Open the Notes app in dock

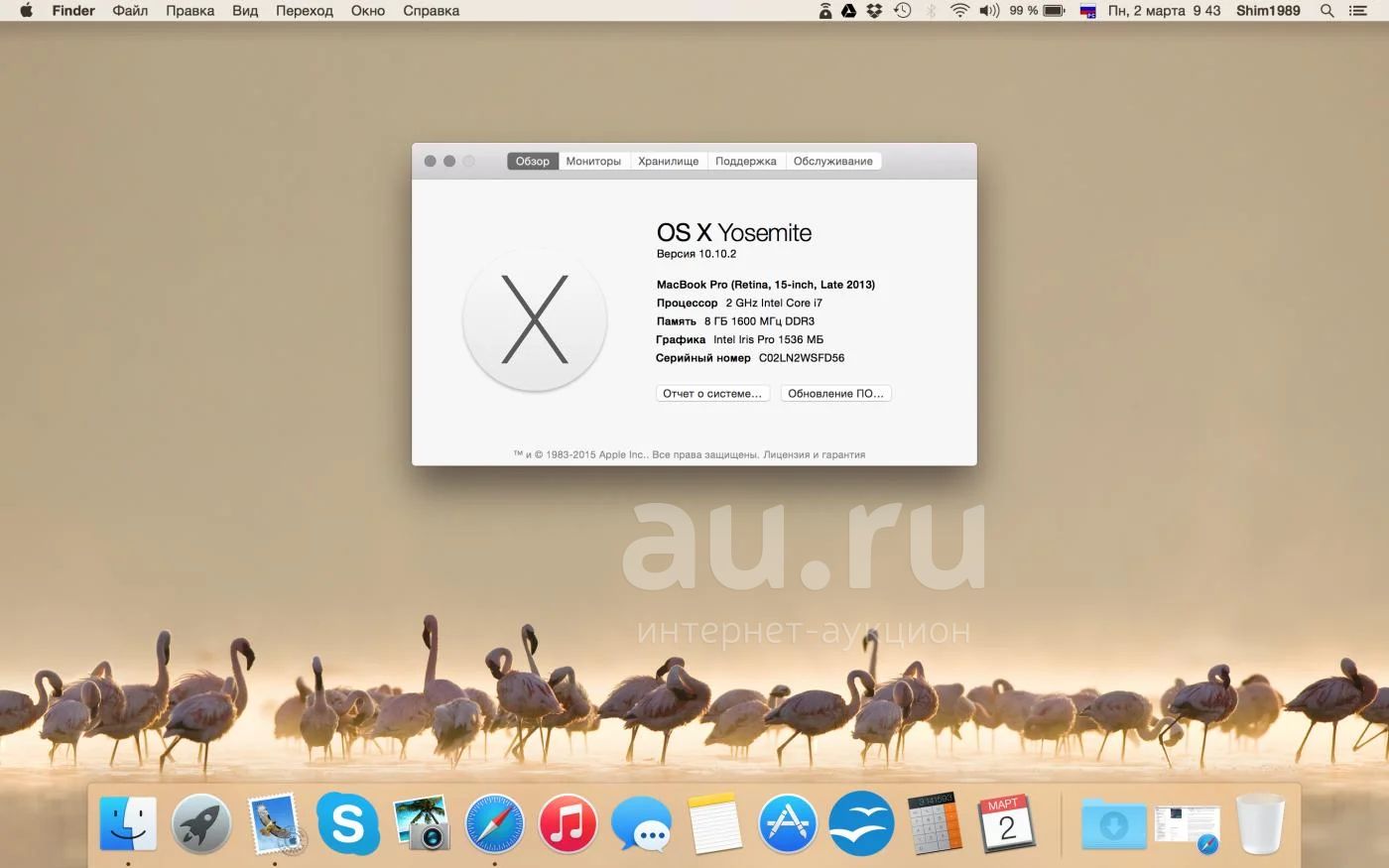715,823
